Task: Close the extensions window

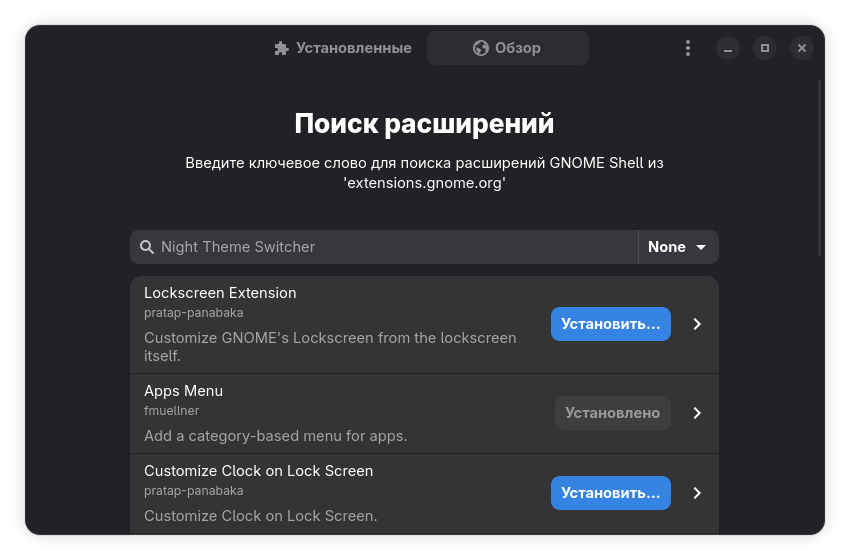Action: pyautogui.click(x=802, y=48)
